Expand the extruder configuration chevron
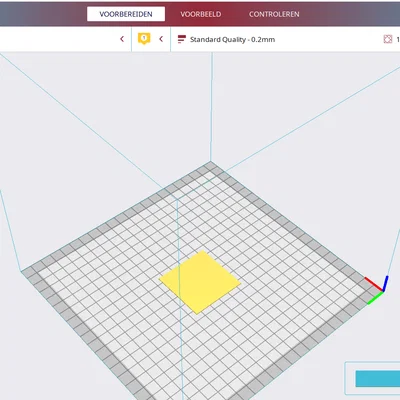This screenshot has height=400, width=400. tap(161, 39)
